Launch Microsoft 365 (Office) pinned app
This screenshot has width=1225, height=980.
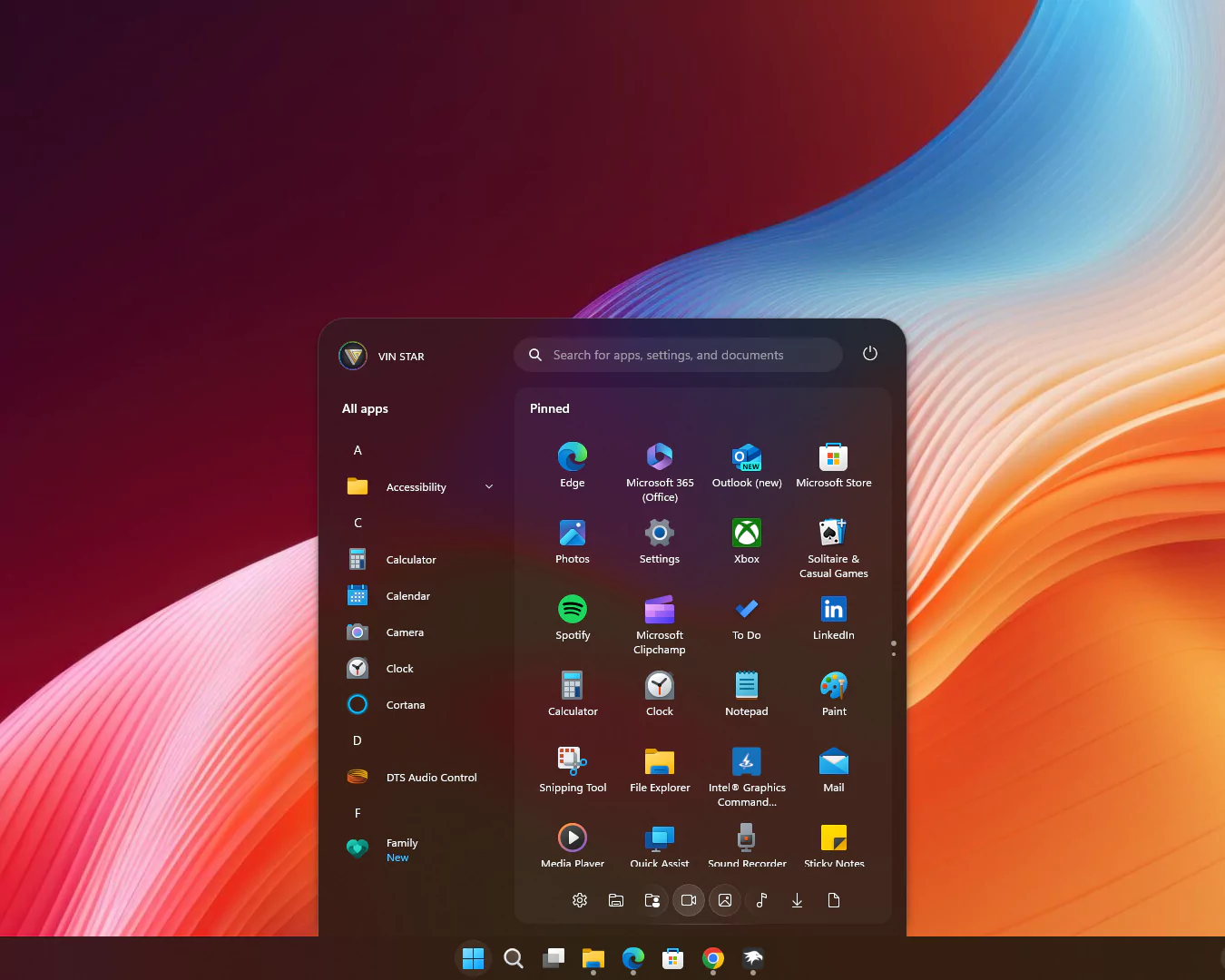pos(660,472)
